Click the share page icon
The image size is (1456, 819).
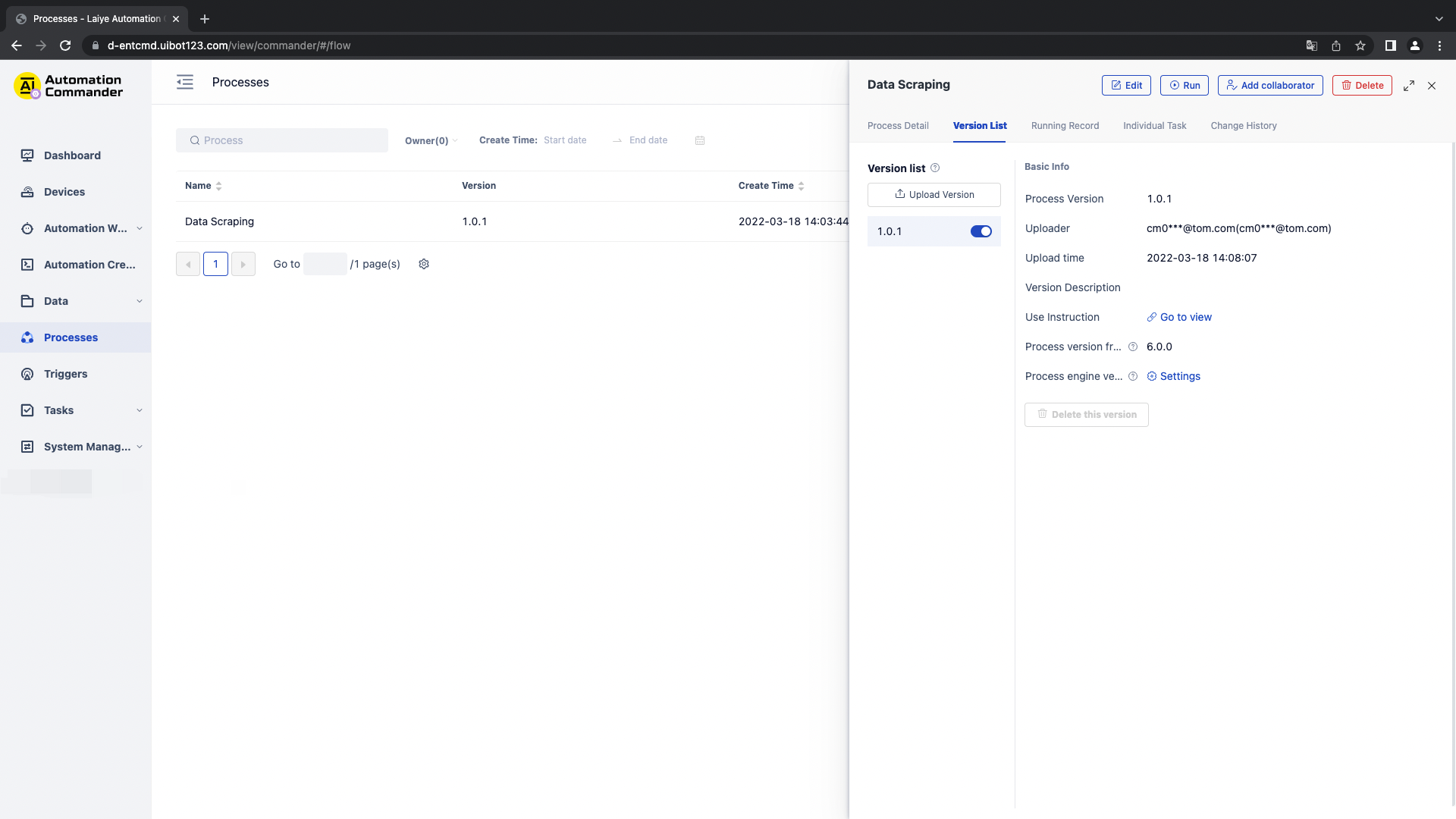1336,45
